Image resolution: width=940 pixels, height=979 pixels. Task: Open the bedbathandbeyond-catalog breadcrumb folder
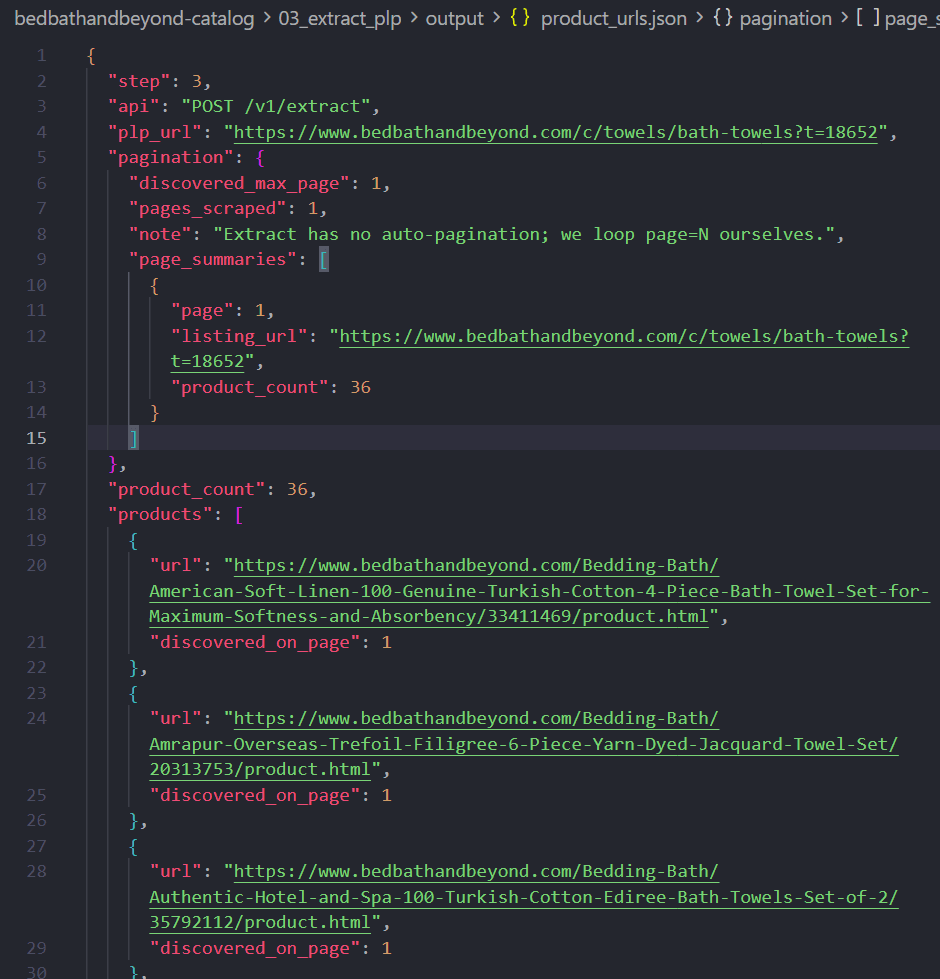pyautogui.click(x=134, y=19)
